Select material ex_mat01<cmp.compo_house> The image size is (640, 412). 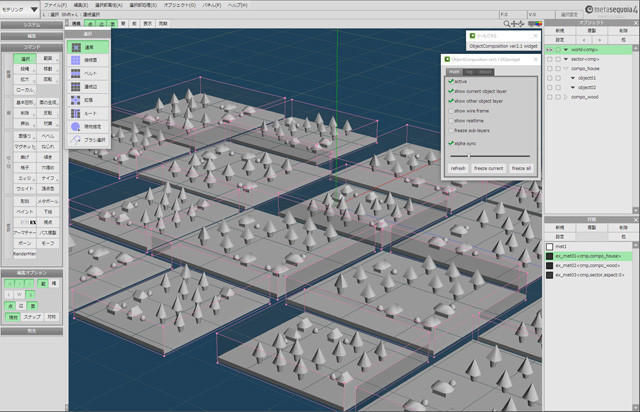[x=590, y=255]
